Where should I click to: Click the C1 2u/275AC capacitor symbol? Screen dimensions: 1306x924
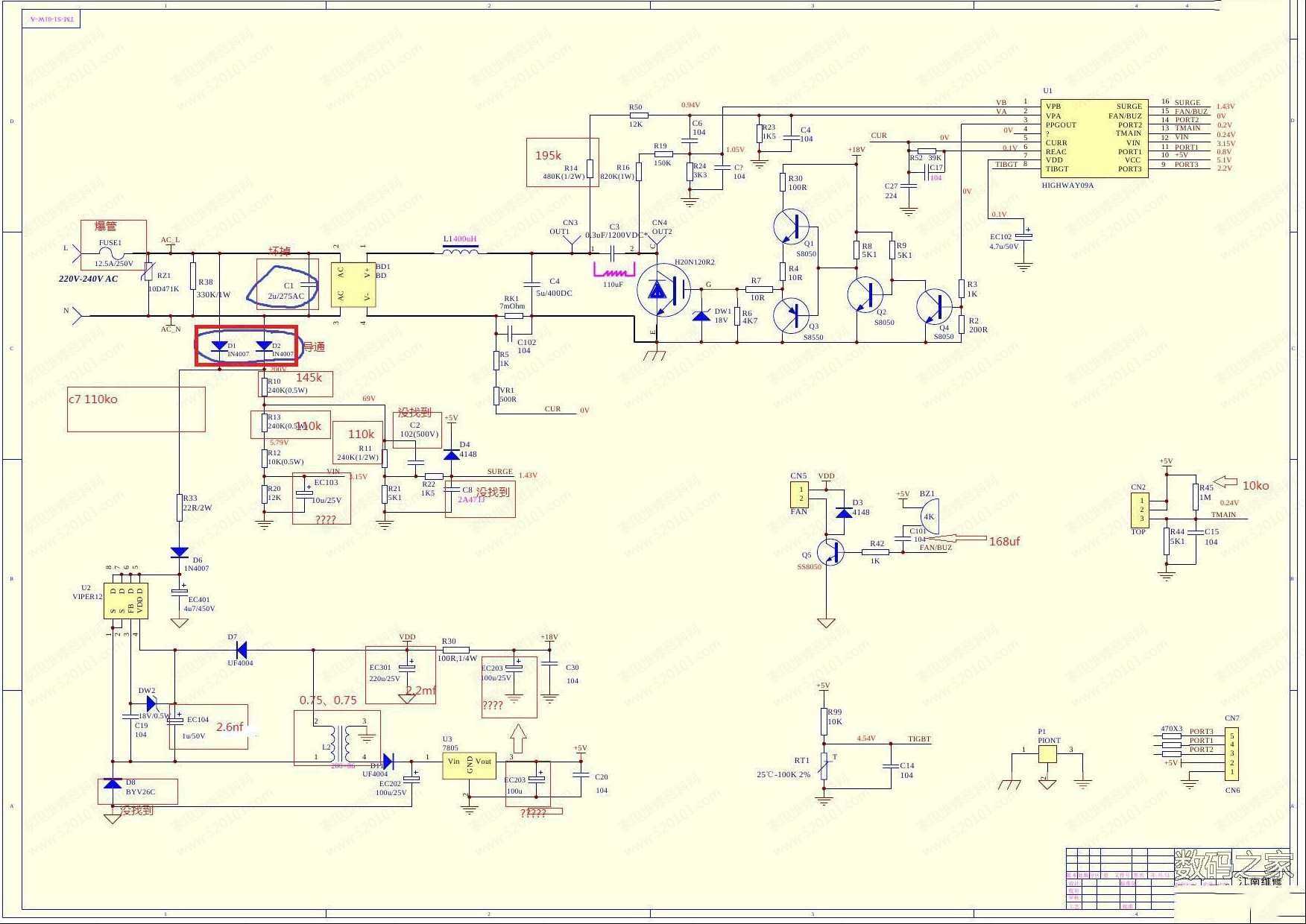pos(309,285)
